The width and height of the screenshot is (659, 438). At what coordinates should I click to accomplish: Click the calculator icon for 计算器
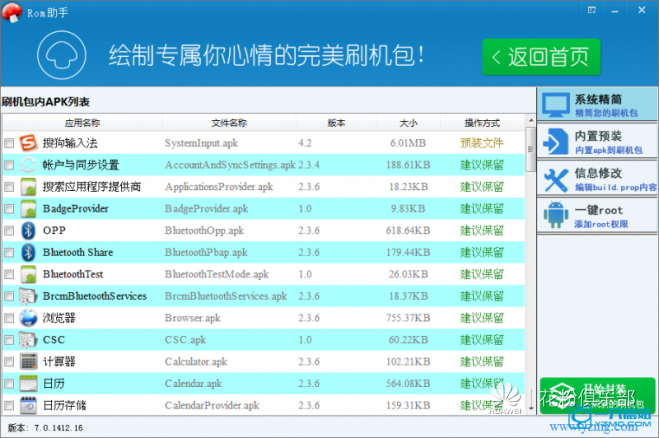(29, 361)
